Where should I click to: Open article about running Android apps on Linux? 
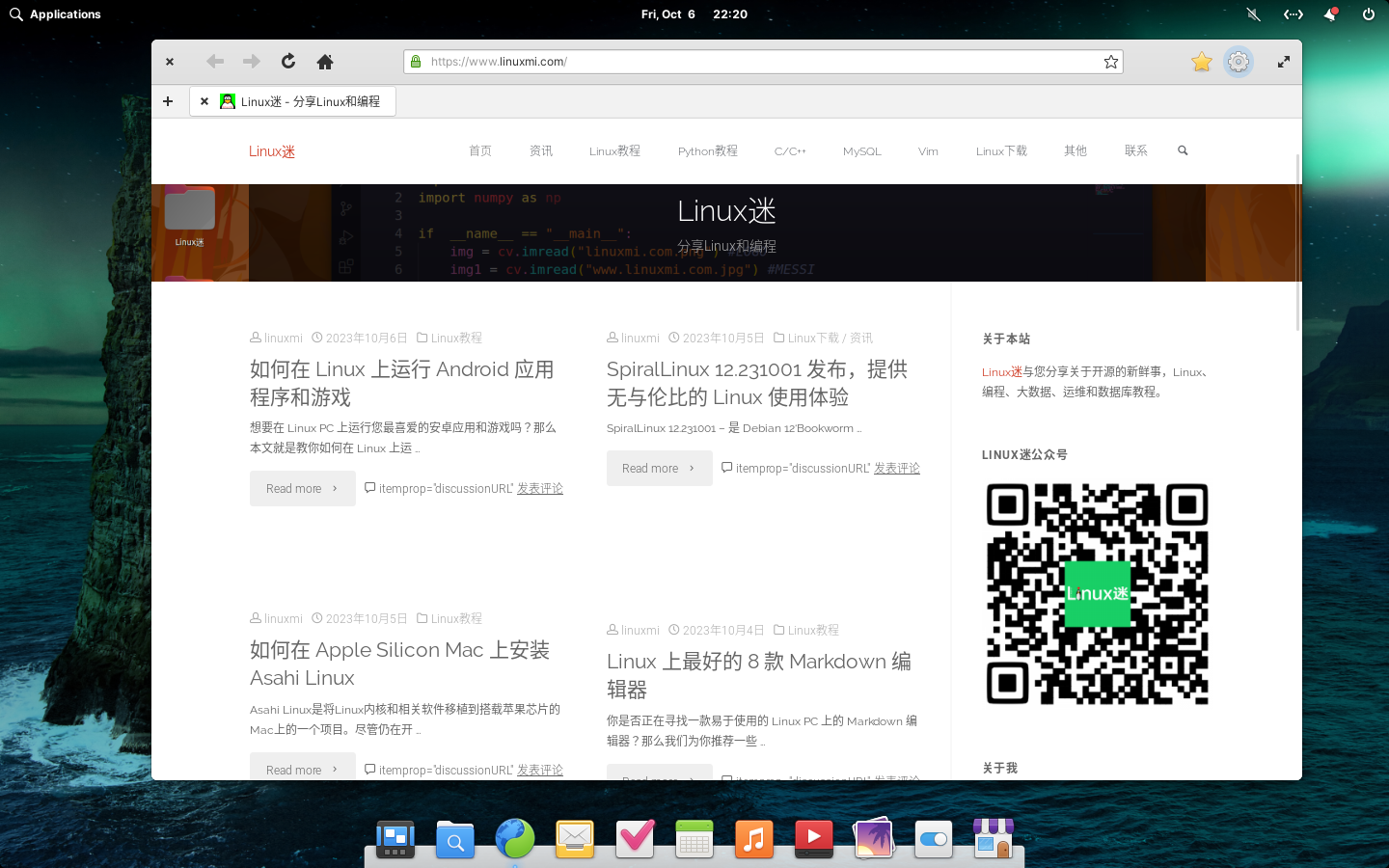tap(402, 383)
